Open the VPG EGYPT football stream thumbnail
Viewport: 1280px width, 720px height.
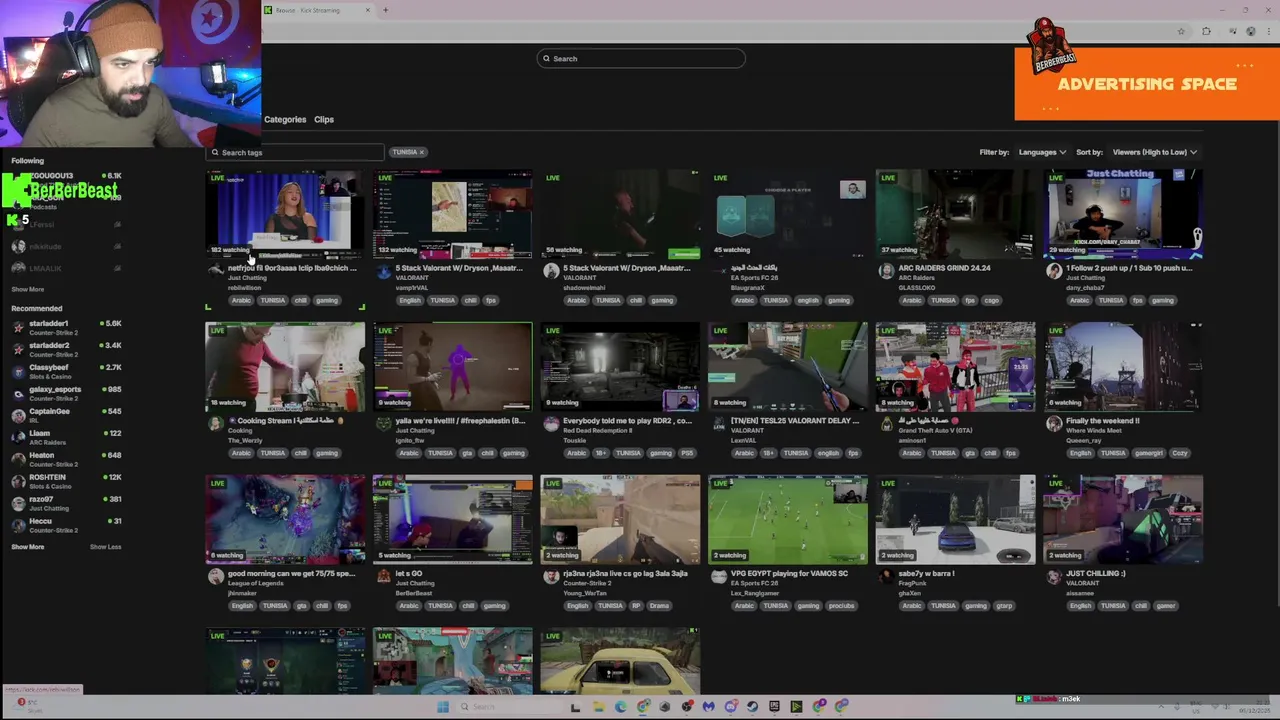pos(788,520)
